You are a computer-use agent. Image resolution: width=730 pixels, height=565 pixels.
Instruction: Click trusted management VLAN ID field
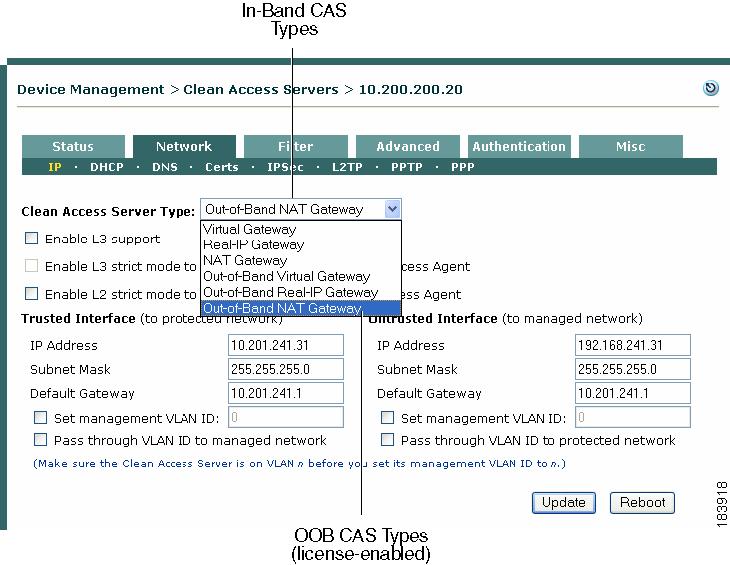[x=286, y=417]
